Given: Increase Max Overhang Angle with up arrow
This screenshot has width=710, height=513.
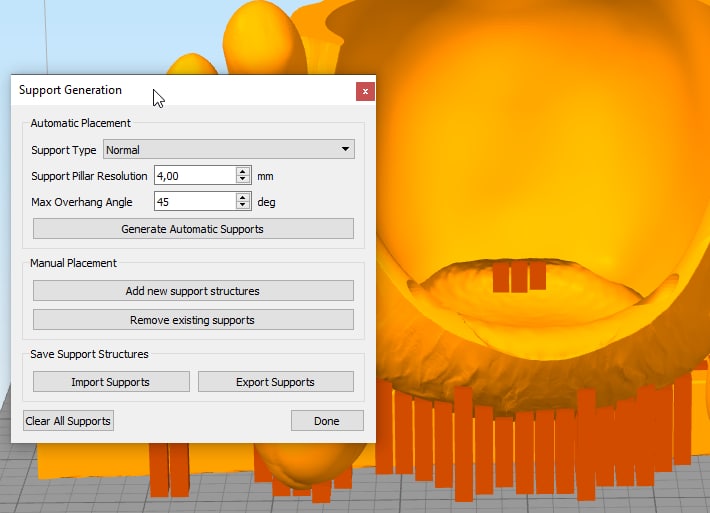Looking at the screenshot, I should [x=243, y=197].
